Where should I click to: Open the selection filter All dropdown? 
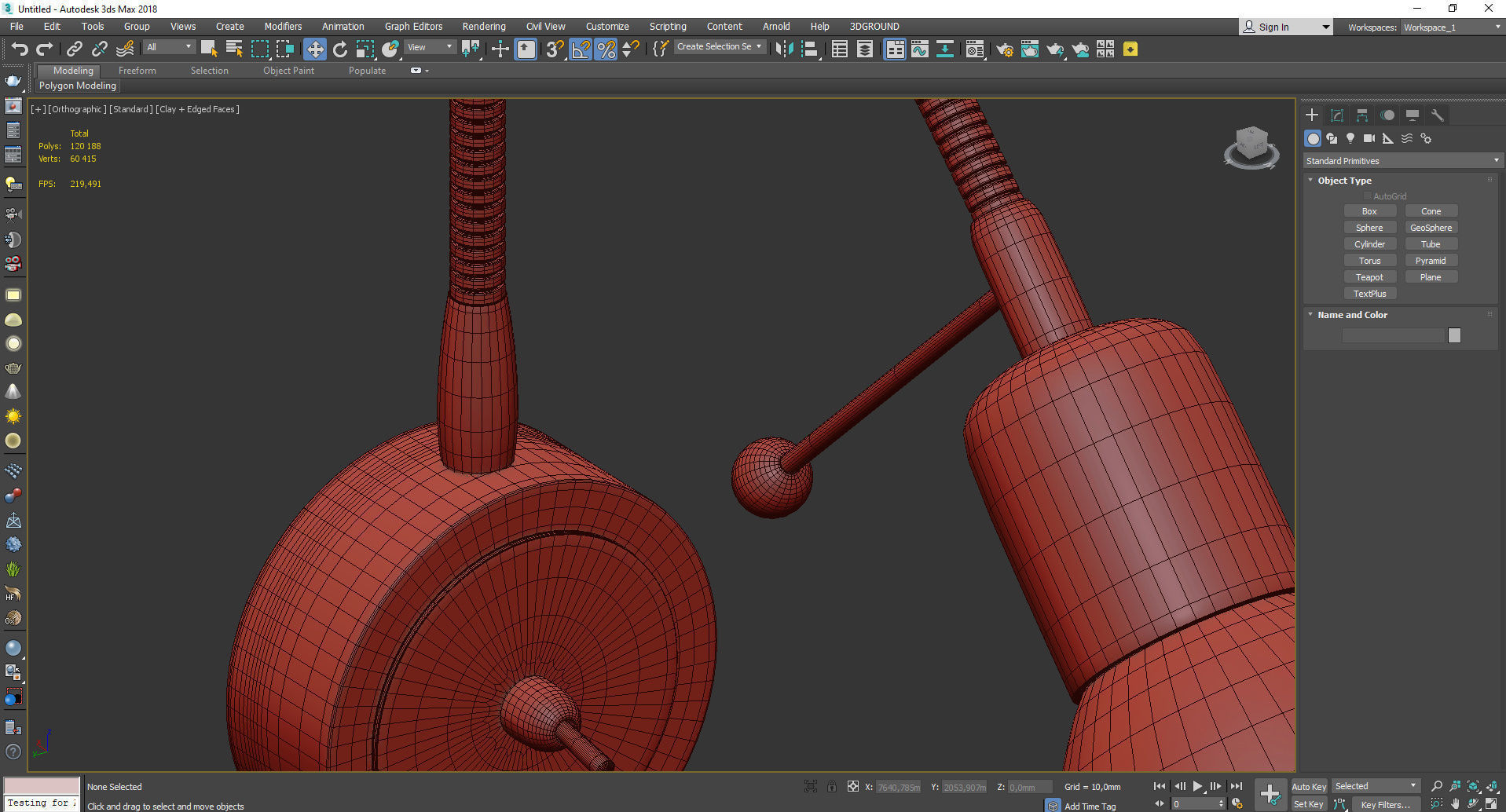168,47
